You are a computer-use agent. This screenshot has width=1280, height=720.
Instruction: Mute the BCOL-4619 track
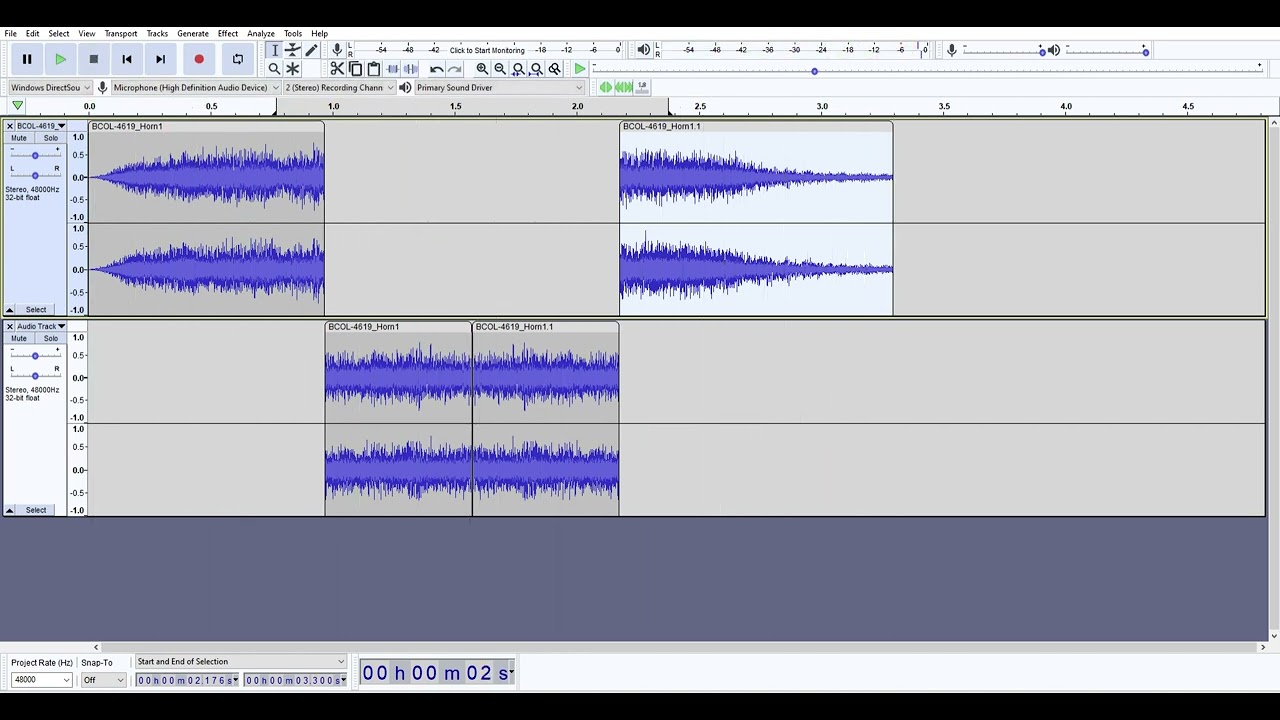pos(19,138)
